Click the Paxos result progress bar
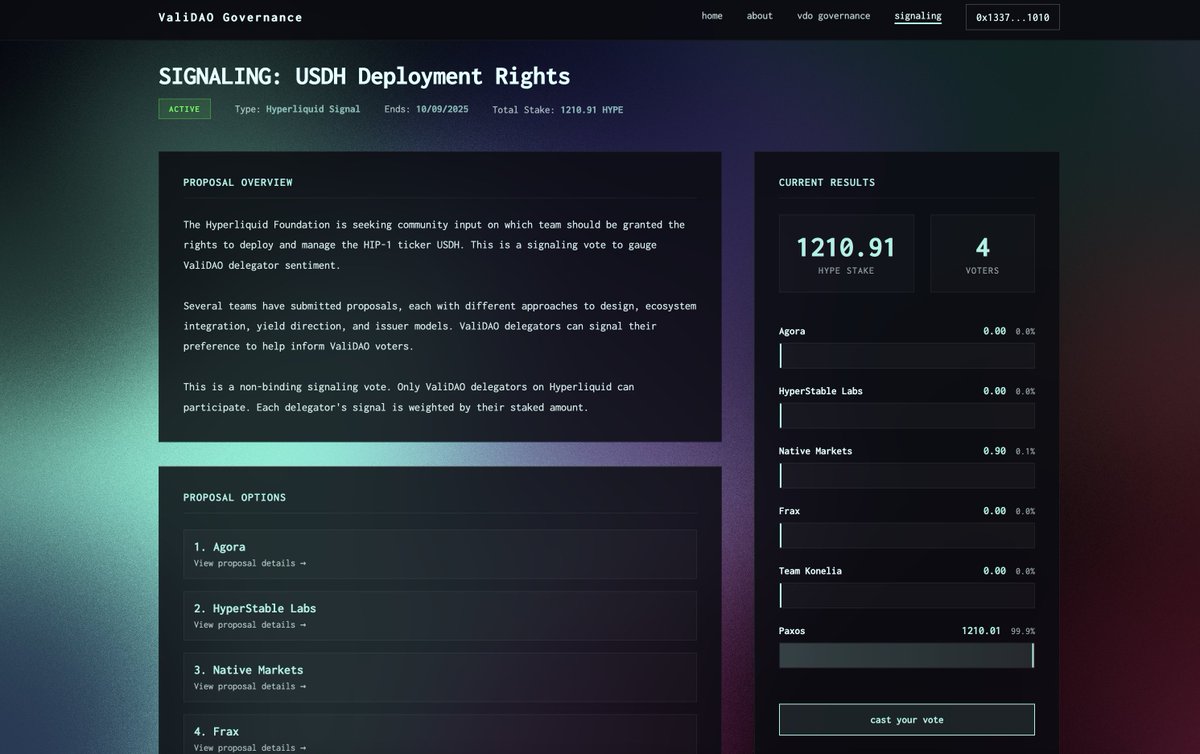This screenshot has width=1200, height=754. tap(906, 656)
